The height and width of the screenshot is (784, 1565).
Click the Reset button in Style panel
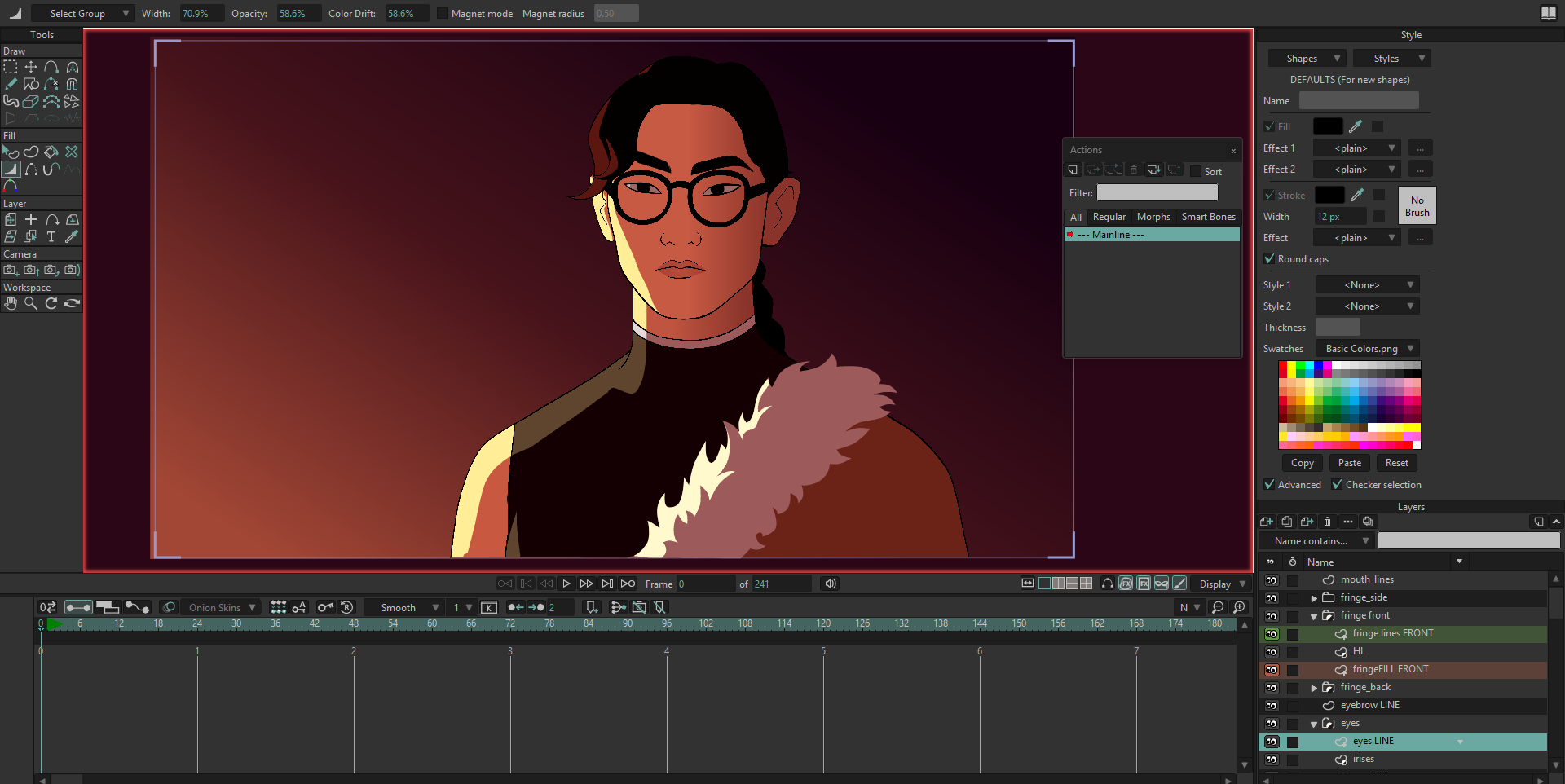point(1396,463)
